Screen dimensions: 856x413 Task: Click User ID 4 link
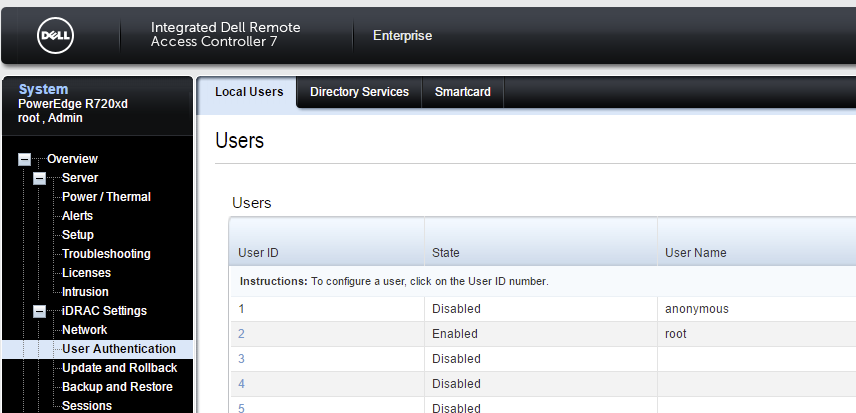tap(241, 384)
